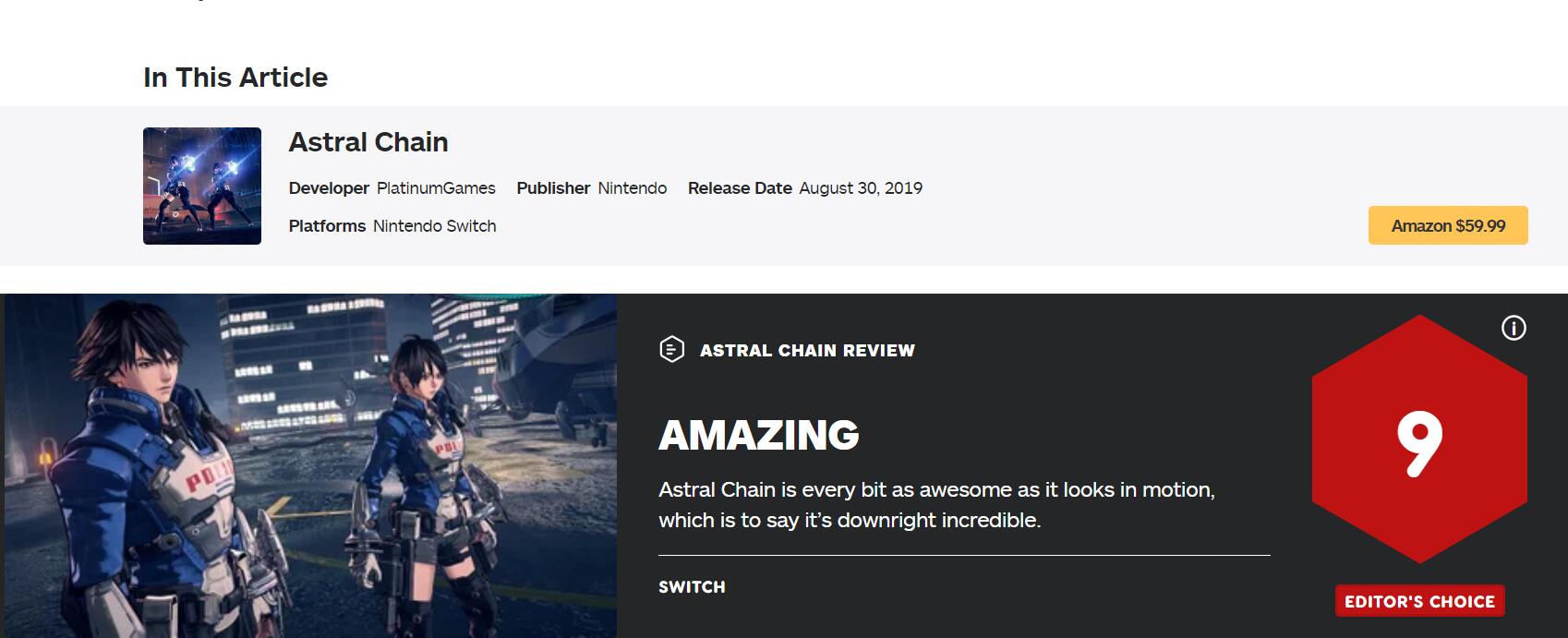Viewport: 1568px width, 638px height.
Task: Click the score info icon
Action: click(1514, 328)
